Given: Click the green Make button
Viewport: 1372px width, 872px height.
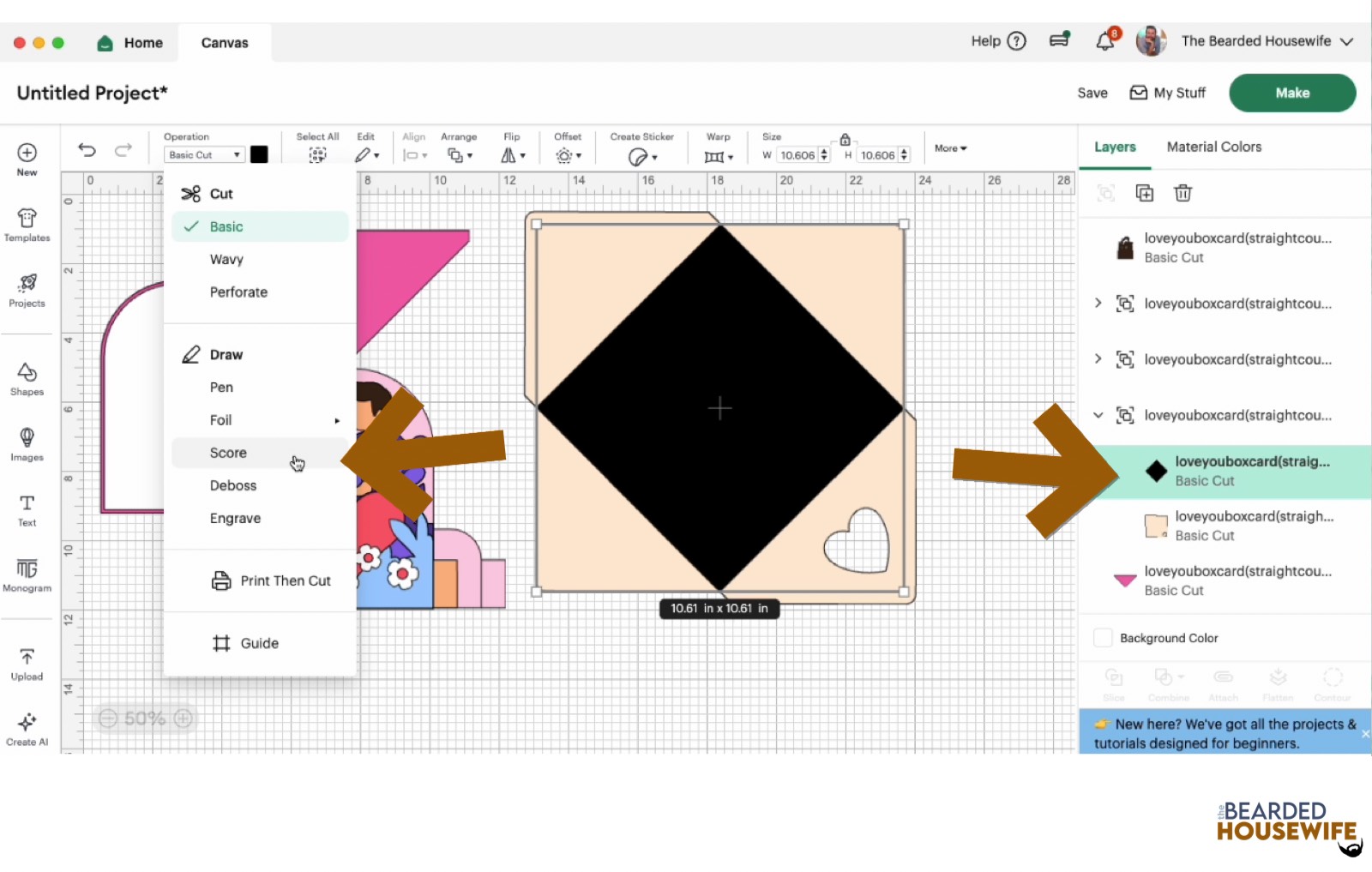Looking at the screenshot, I should [x=1291, y=93].
